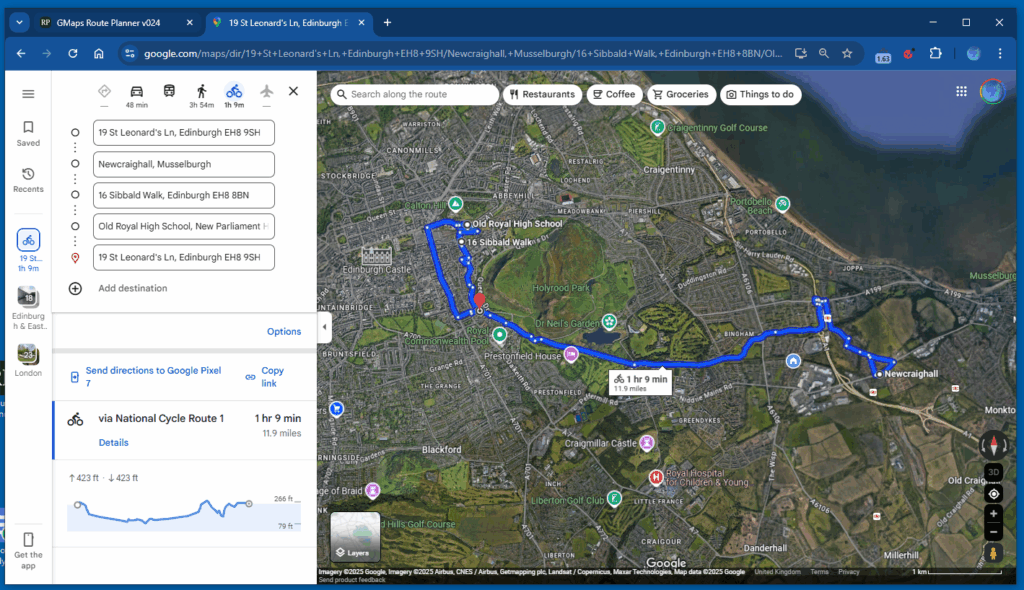Click the Search along the route field

pos(415,94)
